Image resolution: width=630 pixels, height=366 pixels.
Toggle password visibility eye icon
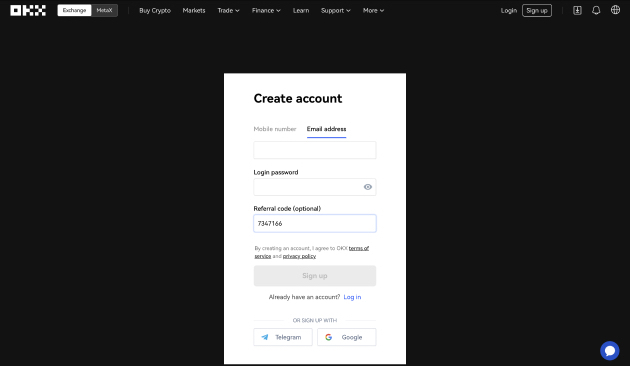[x=368, y=187]
